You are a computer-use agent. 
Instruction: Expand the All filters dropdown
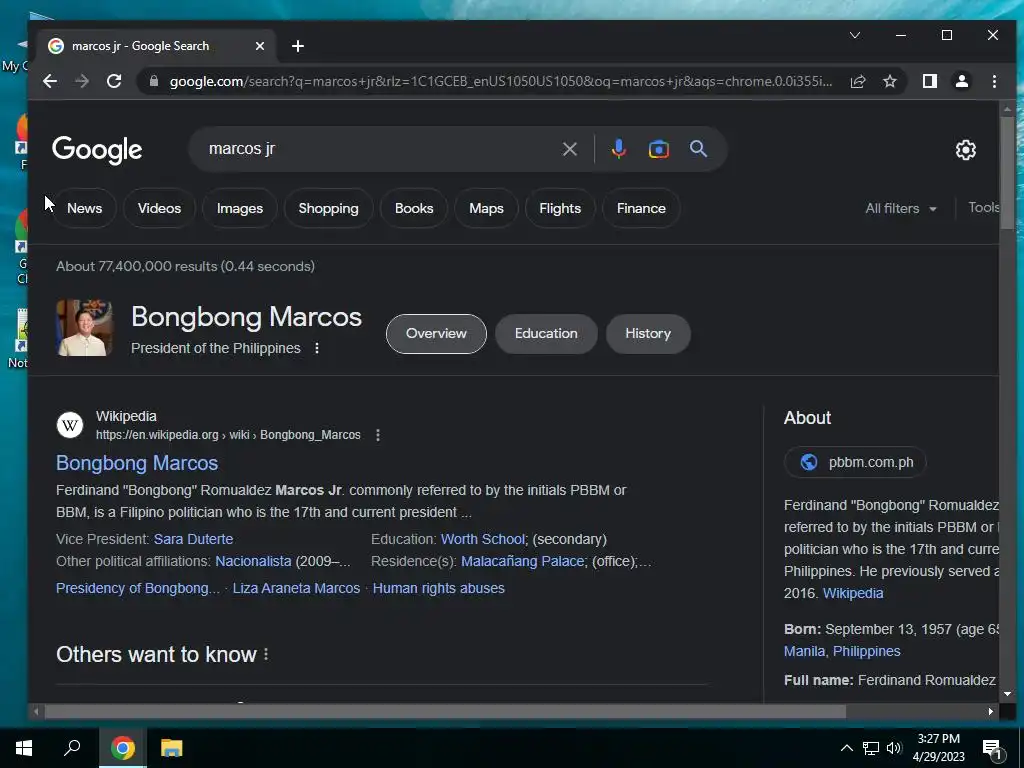coord(901,208)
